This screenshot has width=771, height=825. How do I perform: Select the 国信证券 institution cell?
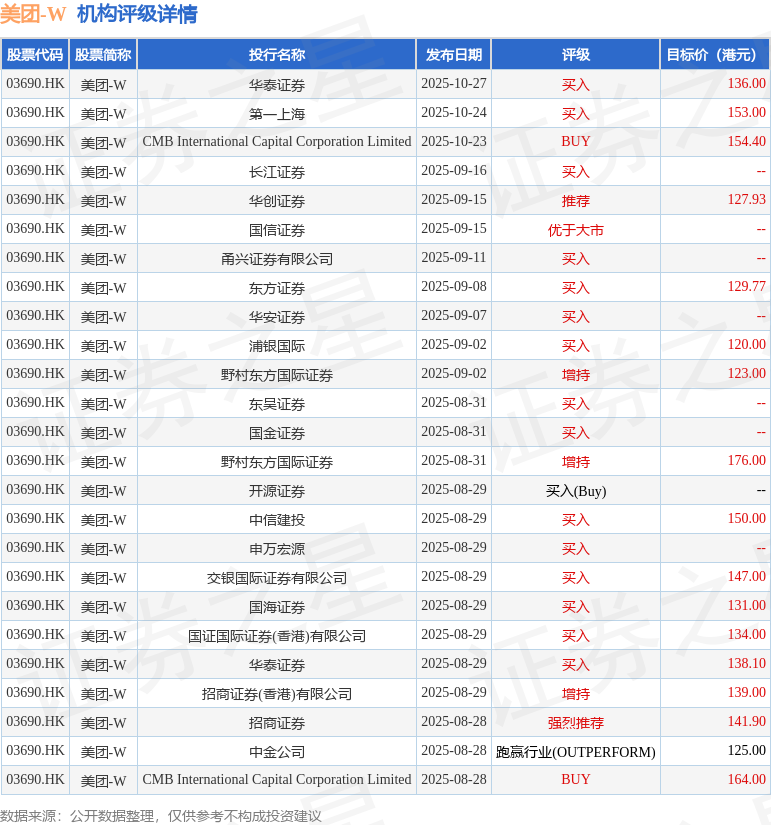(x=277, y=229)
